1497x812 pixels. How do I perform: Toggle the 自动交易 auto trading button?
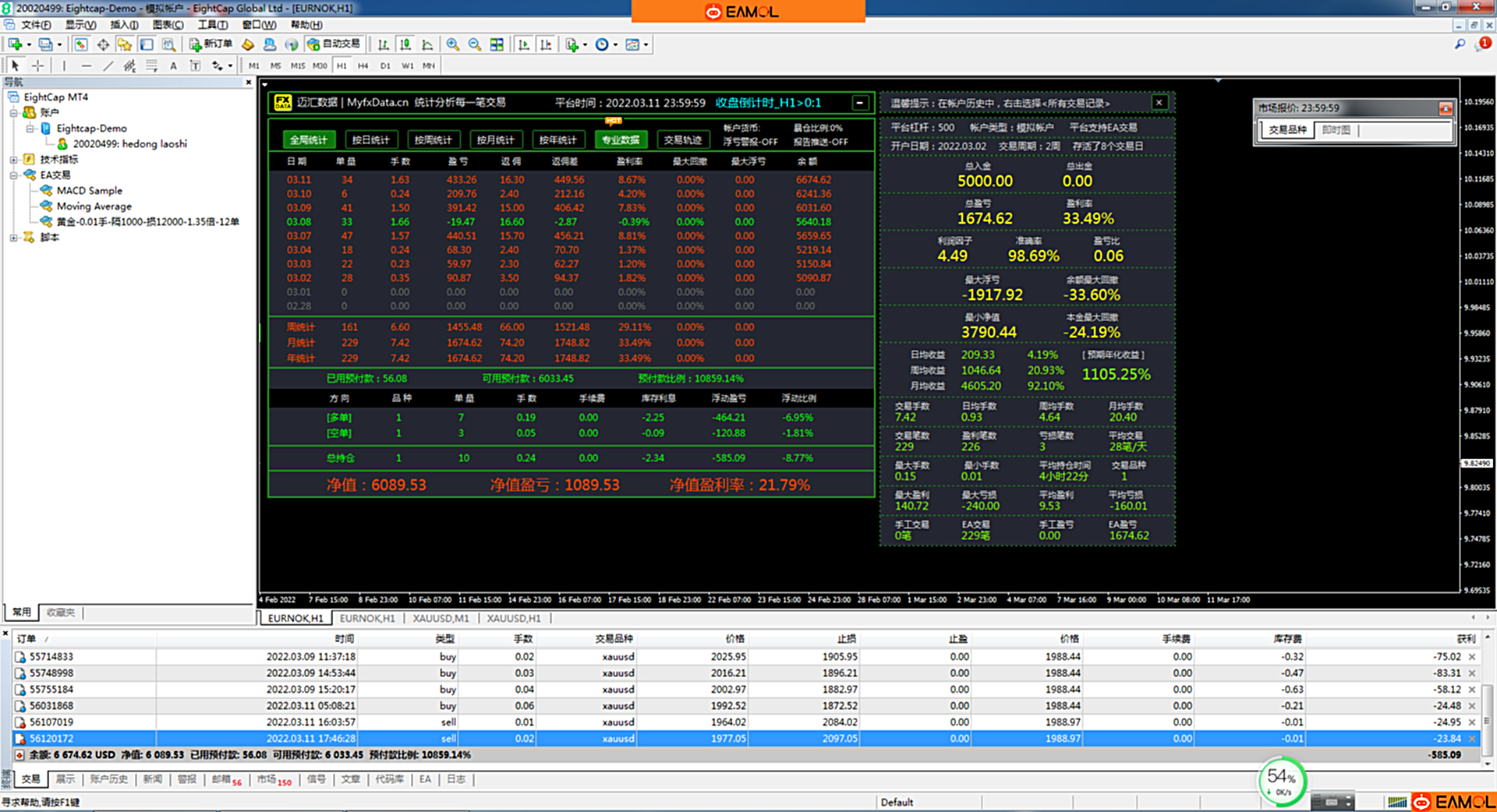click(x=334, y=44)
